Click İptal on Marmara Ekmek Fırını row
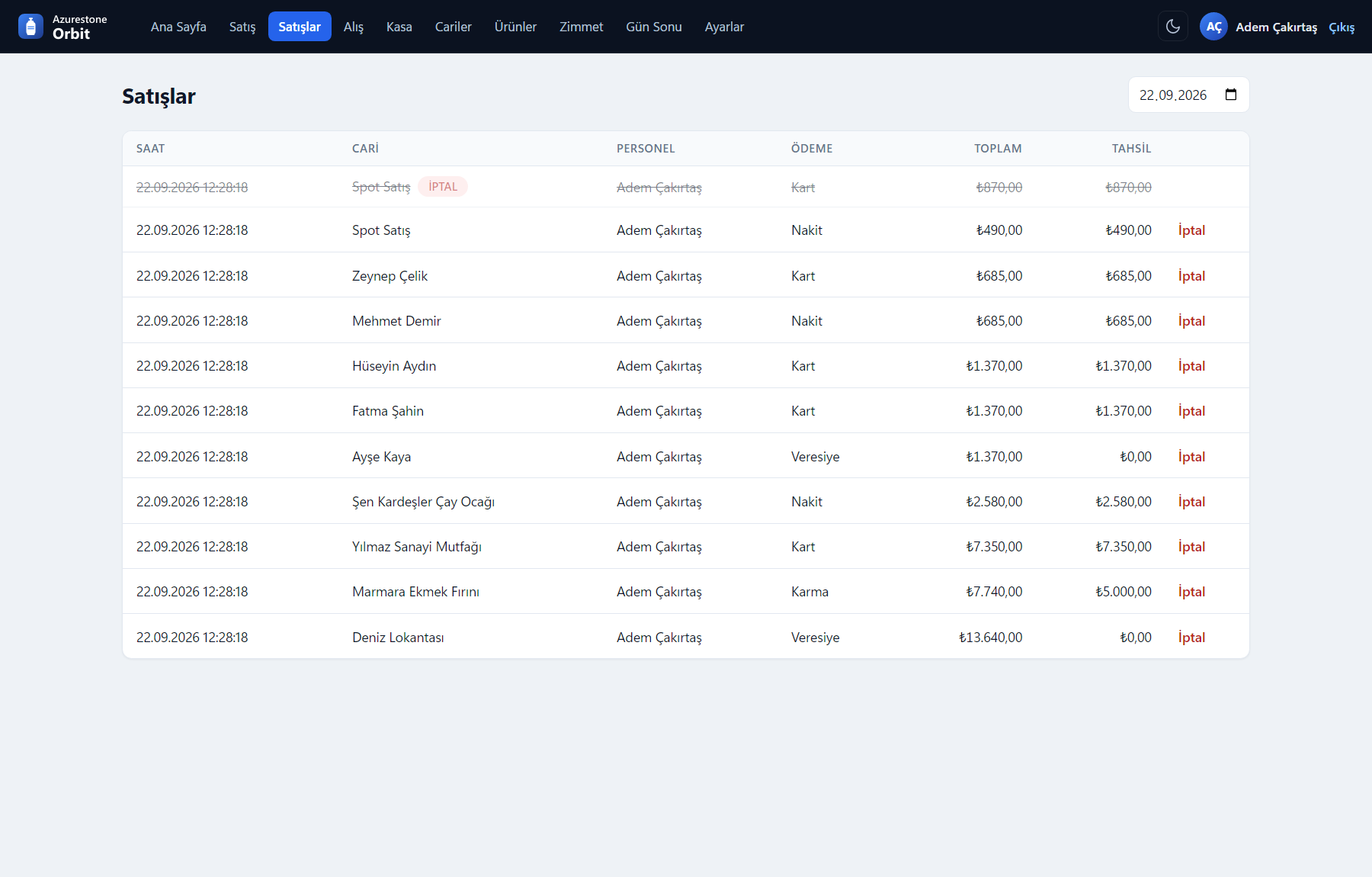Image resolution: width=1372 pixels, height=877 pixels. coord(1191,592)
